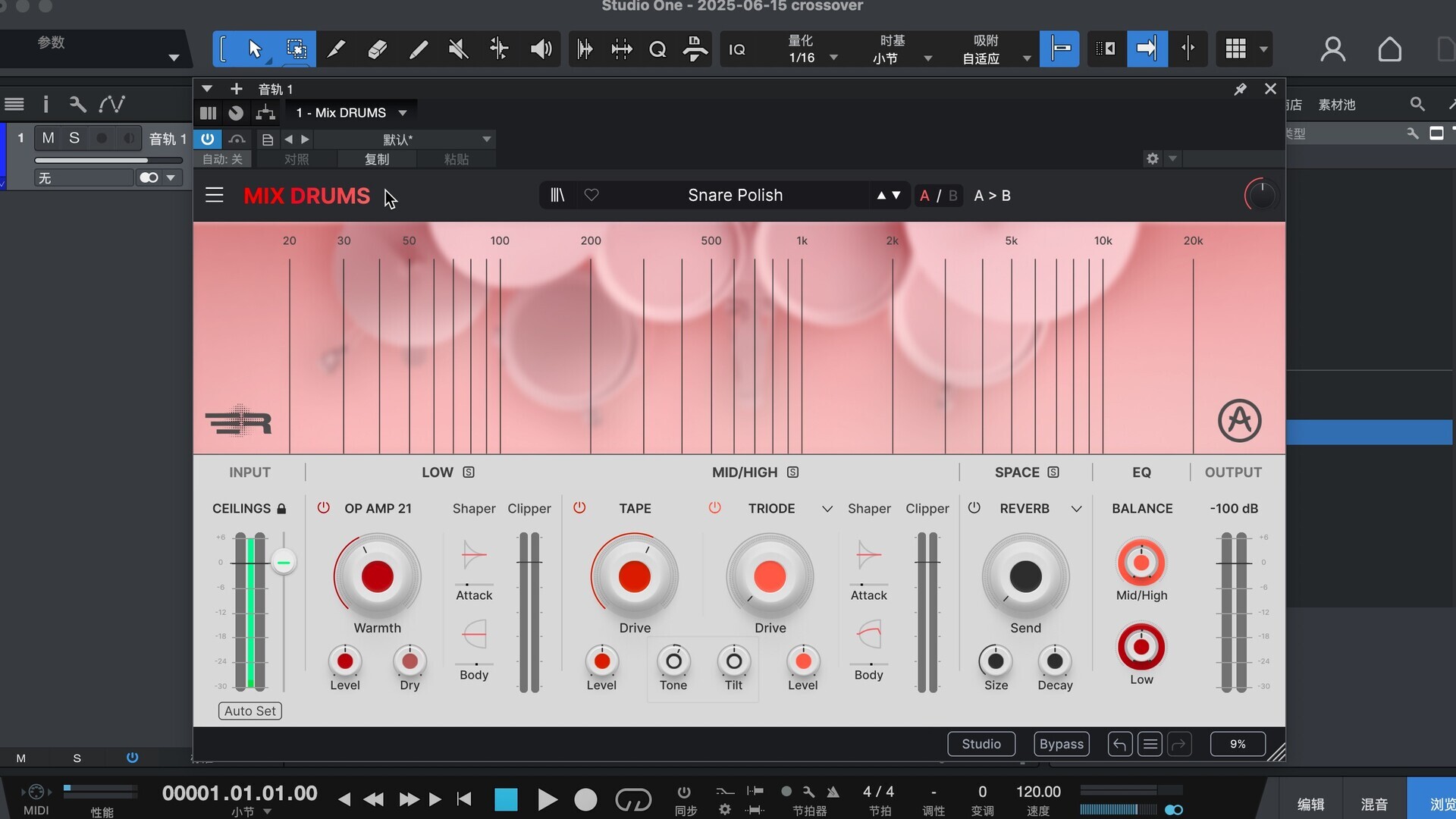
Task: Select the Range tool
Action: tap(296, 49)
